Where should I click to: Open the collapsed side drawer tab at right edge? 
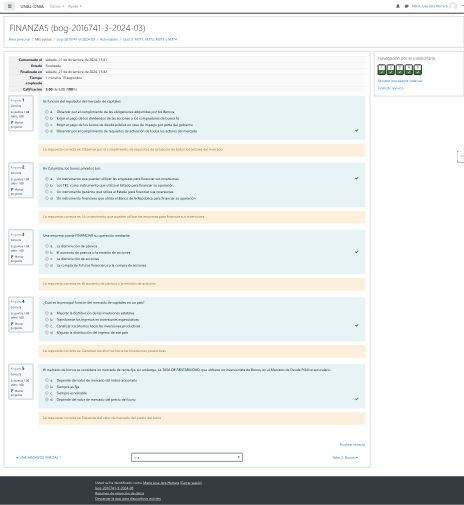pyautogui.click(x=461, y=156)
